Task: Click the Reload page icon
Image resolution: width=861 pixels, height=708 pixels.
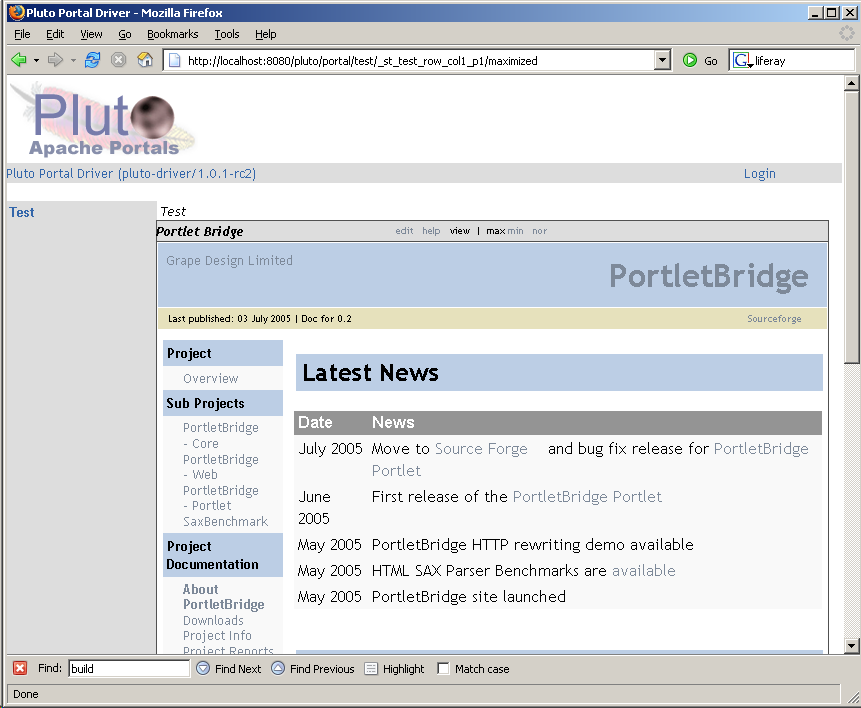Action: coord(93,60)
